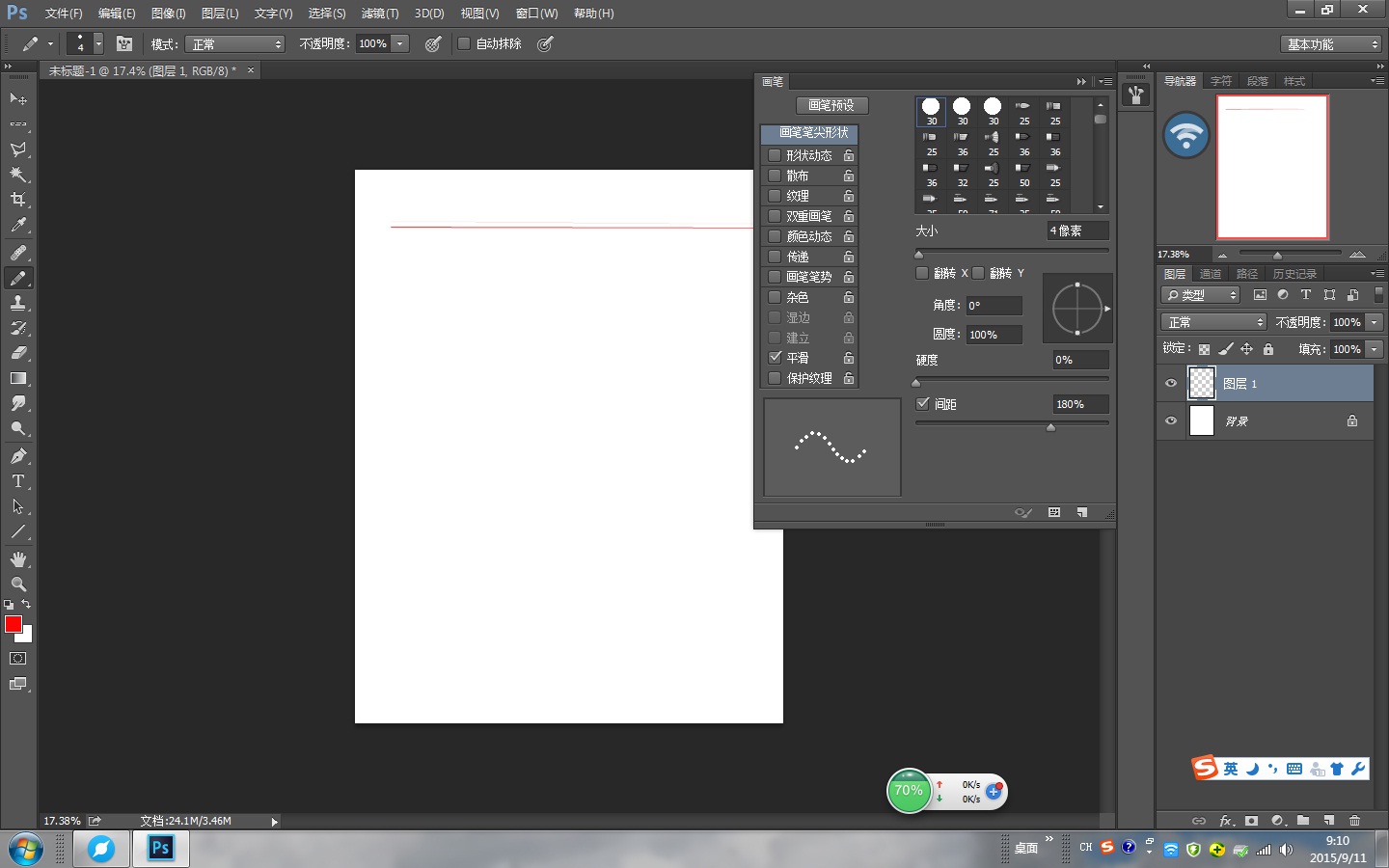
Task: Change screen mode icon in toolbox
Action: (x=18, y=684)
